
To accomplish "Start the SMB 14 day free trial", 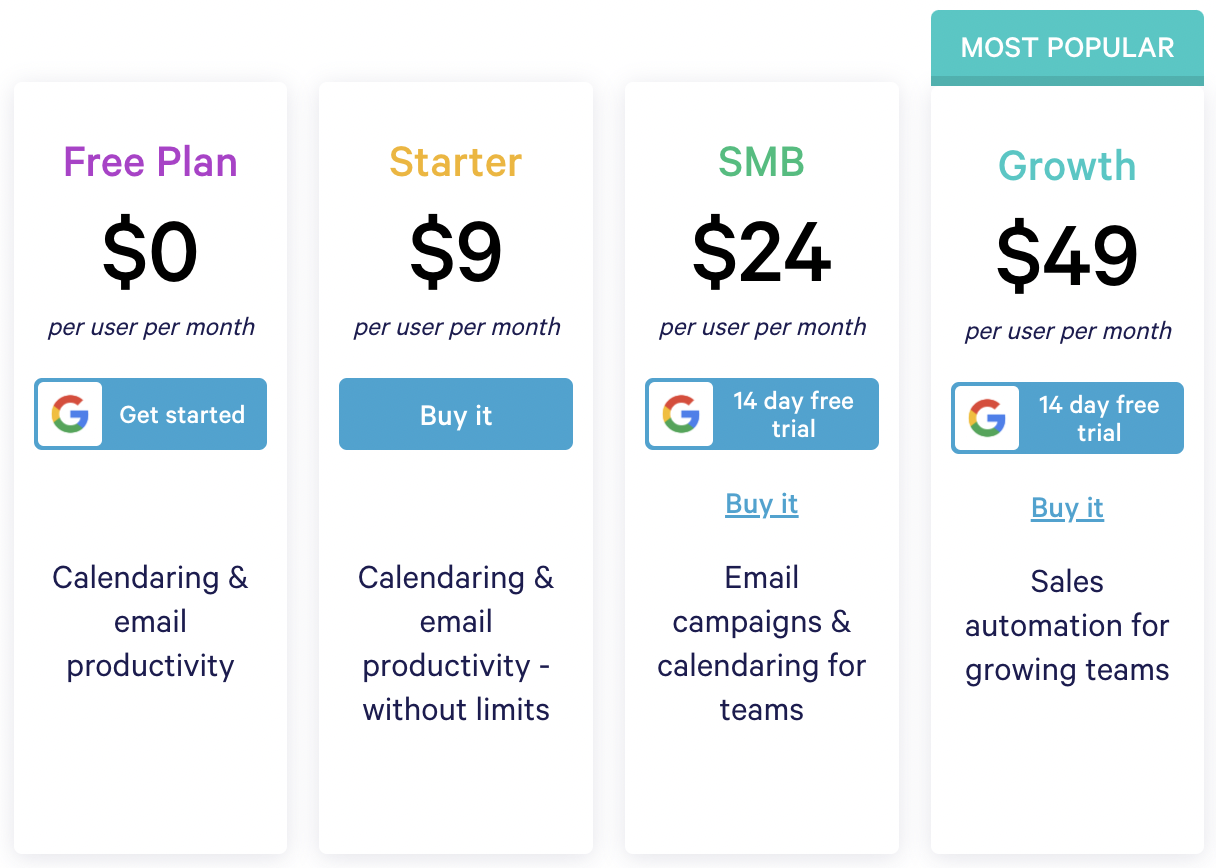I will pos(793,414).
